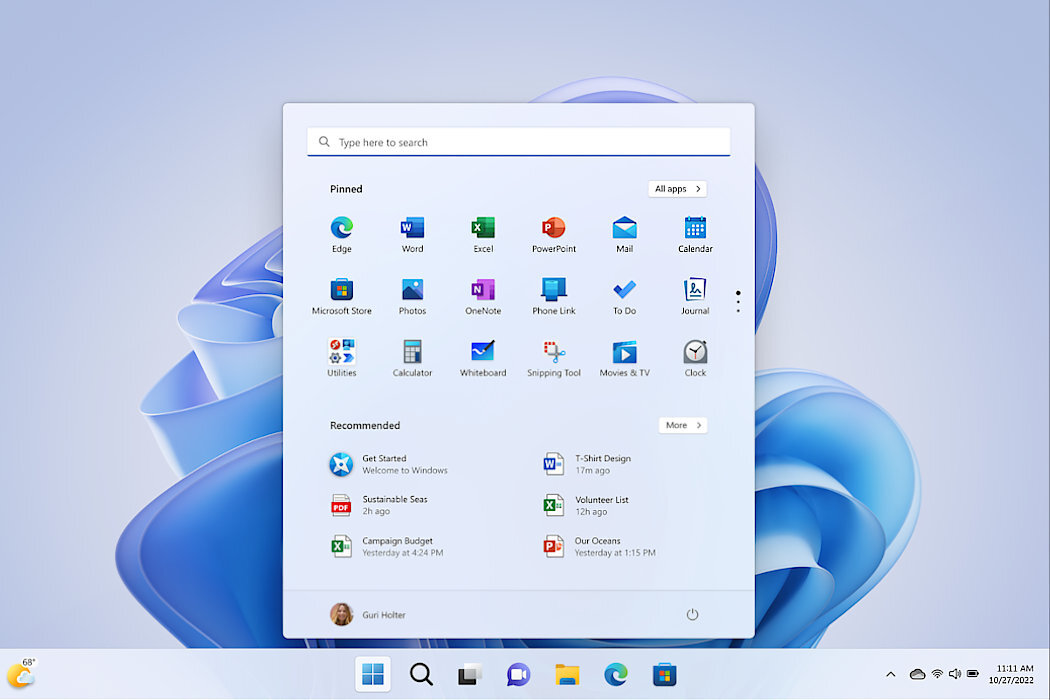Click the Type here to search field
Viewport: 1050px width, 700px height.
click(x=518, y=142)
